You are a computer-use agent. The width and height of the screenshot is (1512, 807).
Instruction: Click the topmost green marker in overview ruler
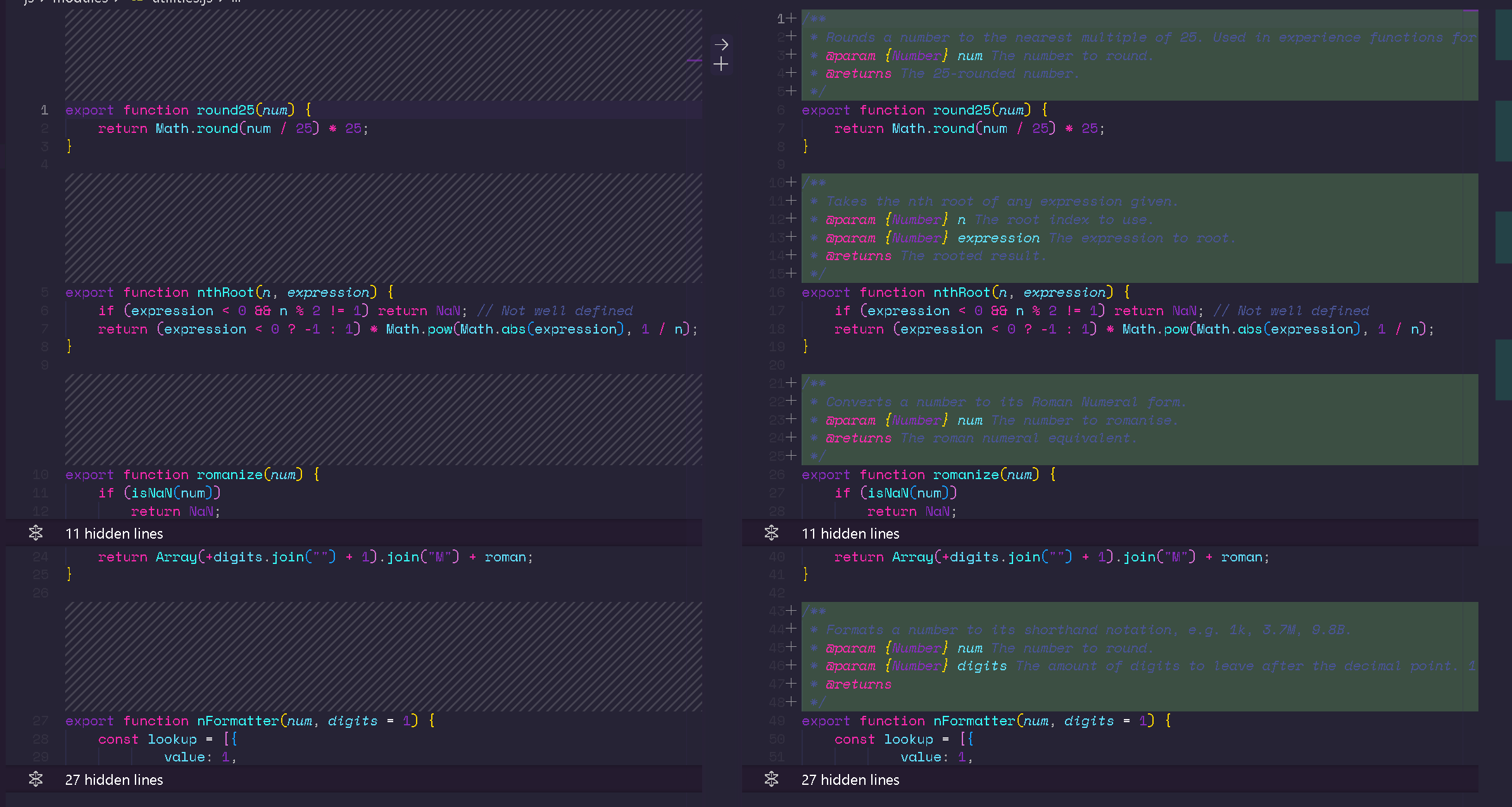1503,35
